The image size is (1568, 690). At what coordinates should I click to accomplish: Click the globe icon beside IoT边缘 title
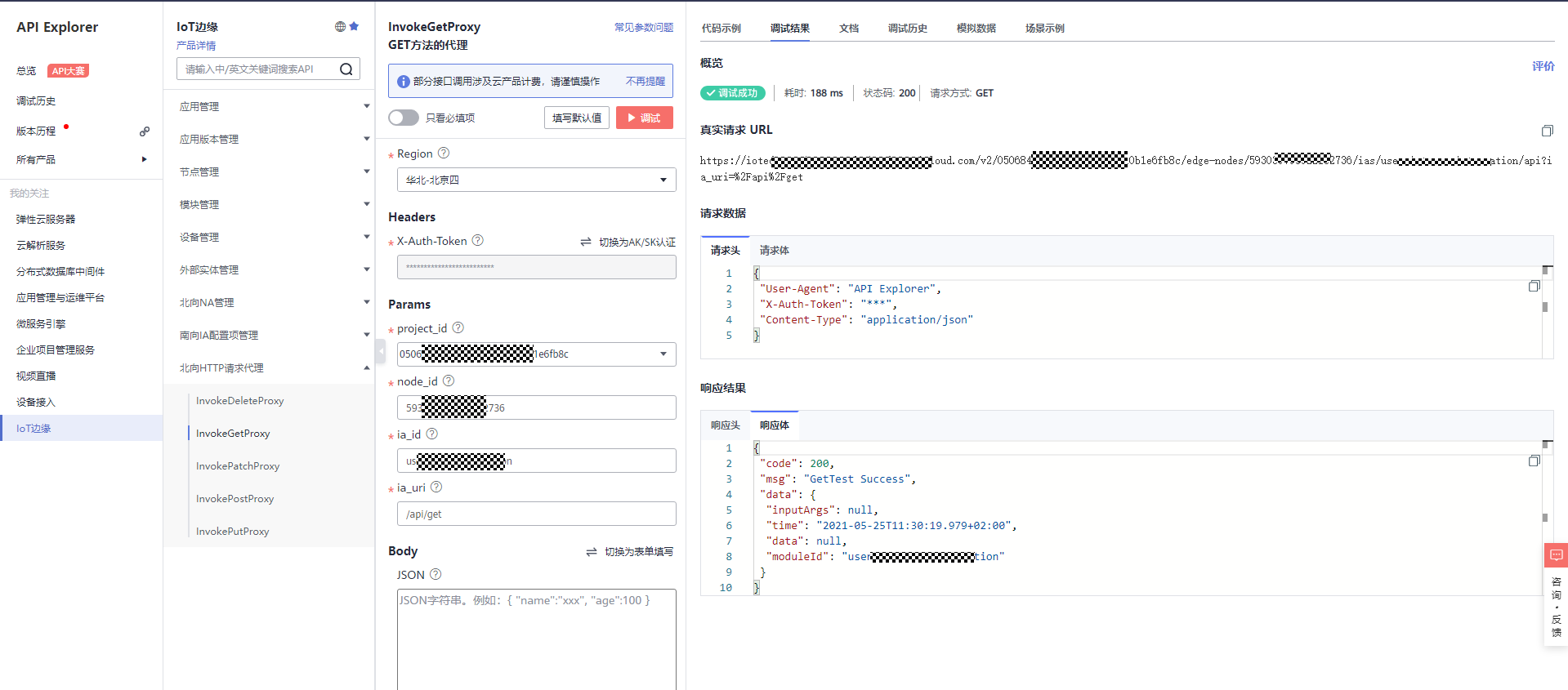(x=340, y=26)
